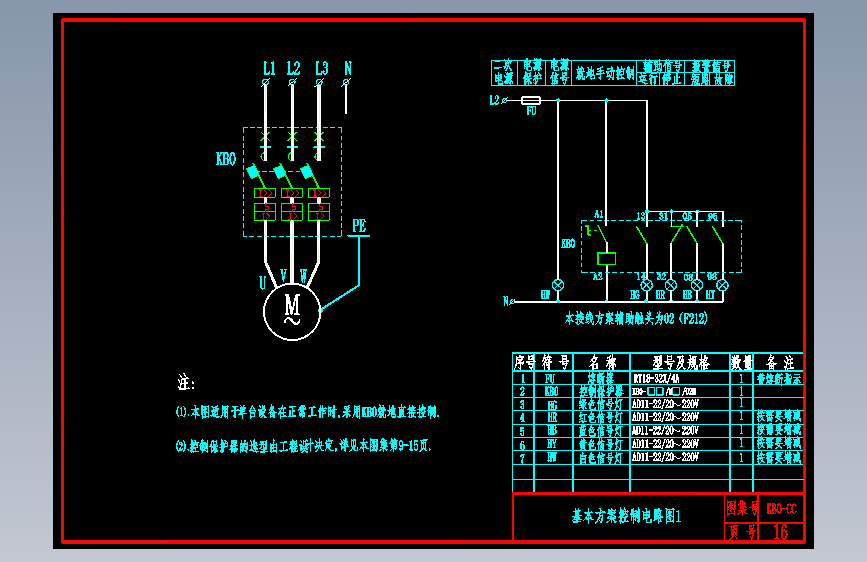The height and width of the screenshot is (562, 867).
Task: Select contact terminal label 13
Action: [640, 216]
